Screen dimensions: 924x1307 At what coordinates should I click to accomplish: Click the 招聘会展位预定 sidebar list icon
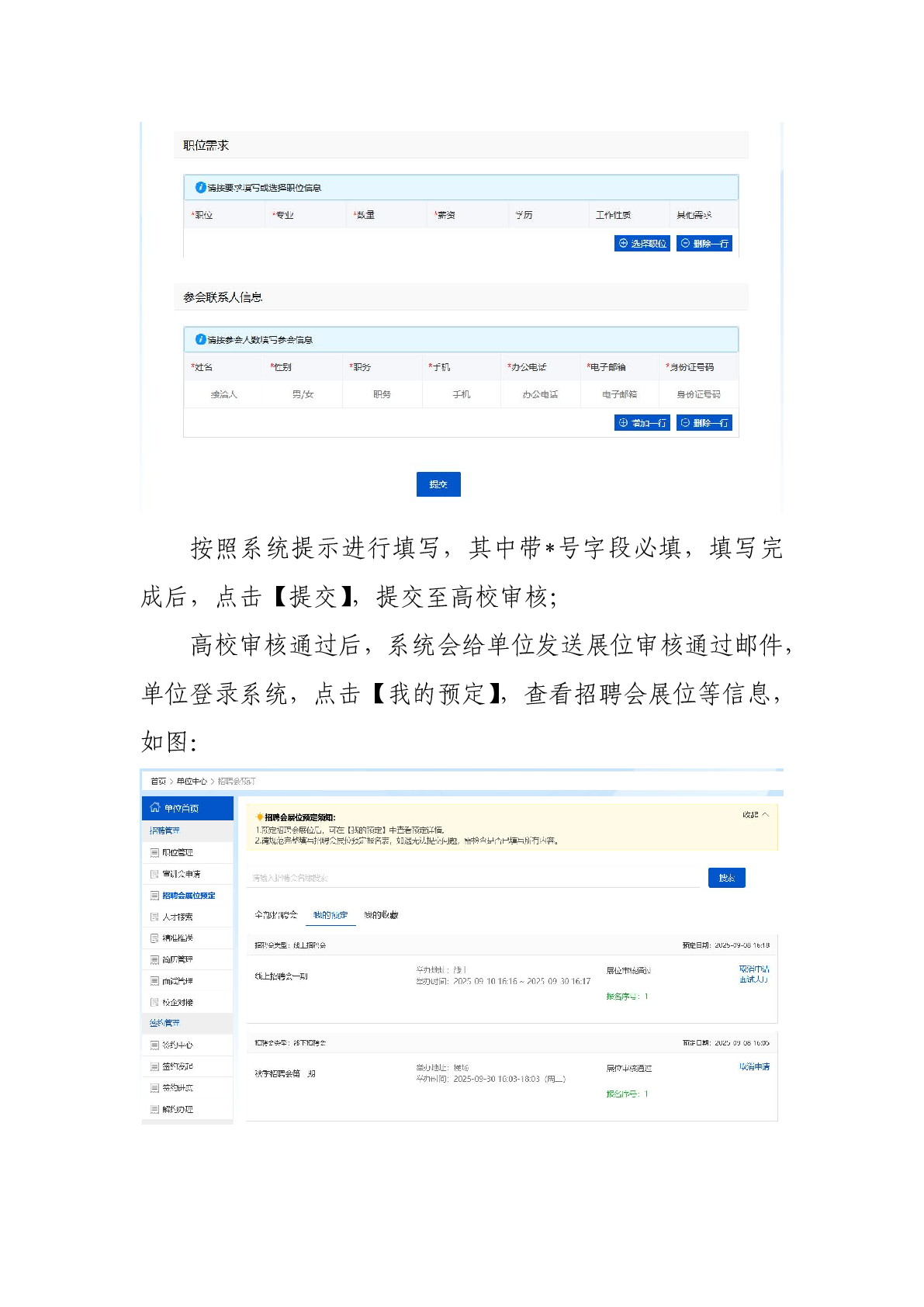[154, 896]
